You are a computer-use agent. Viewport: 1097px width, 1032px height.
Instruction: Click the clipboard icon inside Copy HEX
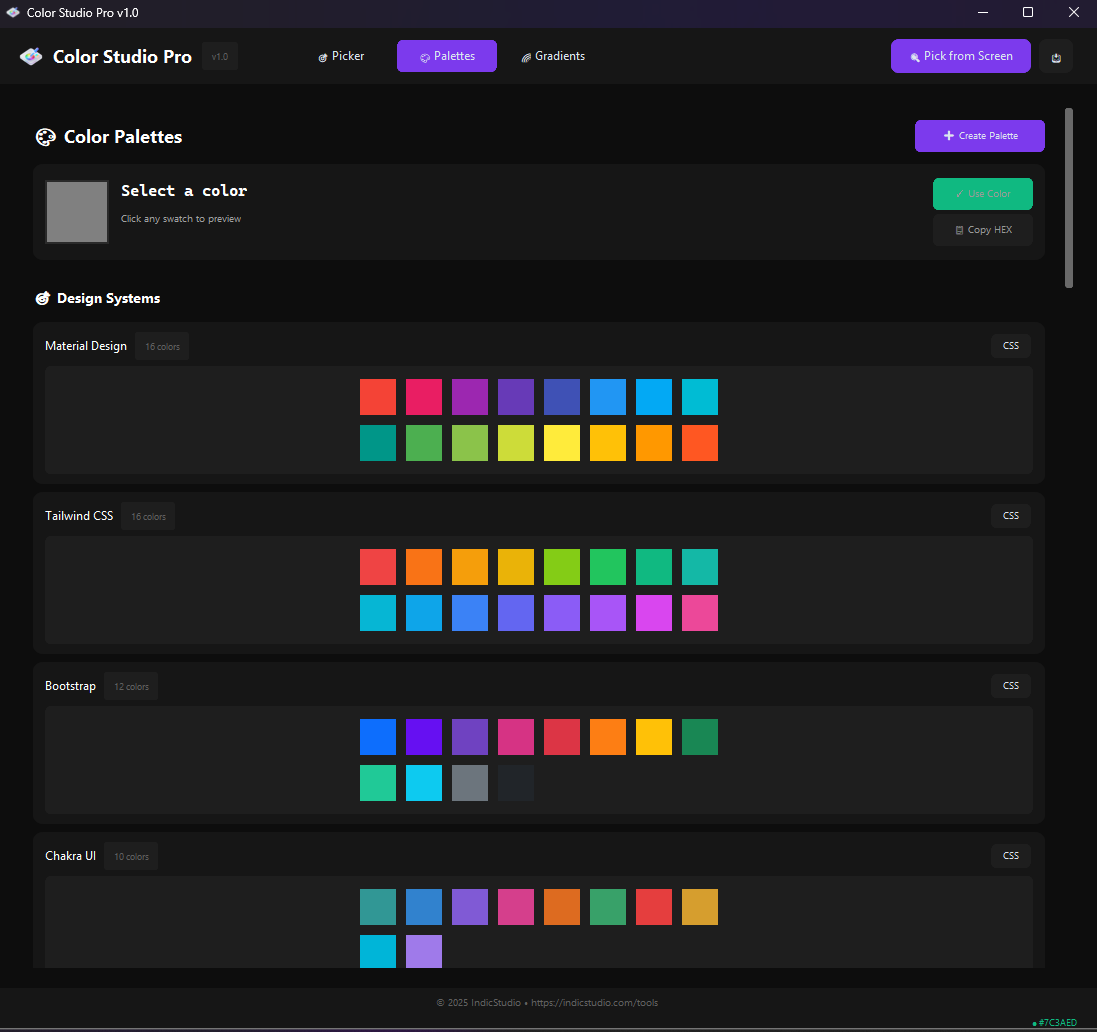[x=957, y=230]
